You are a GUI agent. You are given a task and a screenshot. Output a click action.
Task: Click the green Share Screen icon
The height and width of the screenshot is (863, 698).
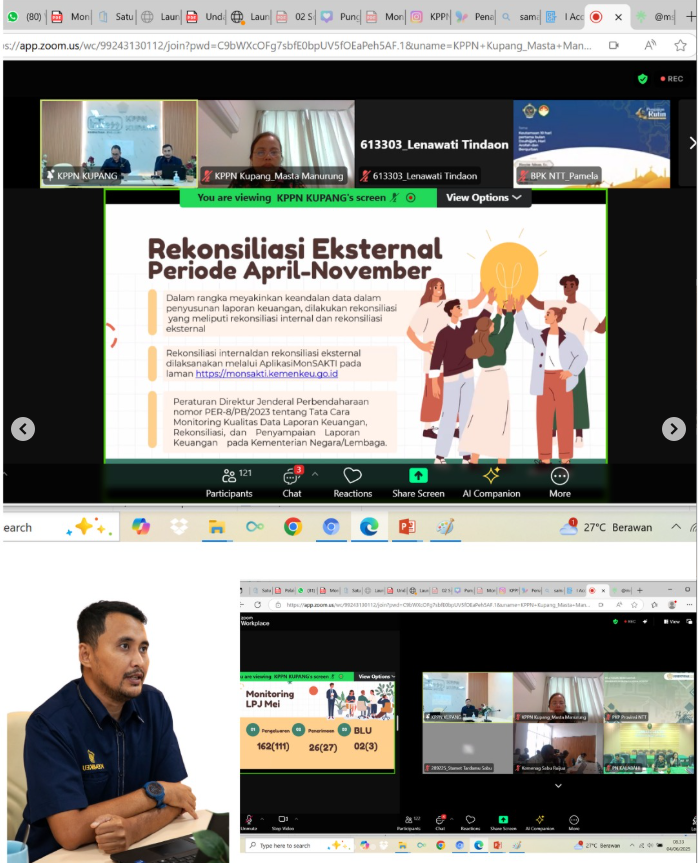point(418,476)
